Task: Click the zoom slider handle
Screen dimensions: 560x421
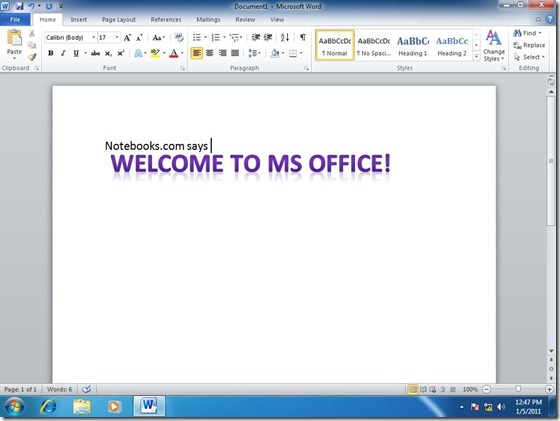Action: point(518,389)
